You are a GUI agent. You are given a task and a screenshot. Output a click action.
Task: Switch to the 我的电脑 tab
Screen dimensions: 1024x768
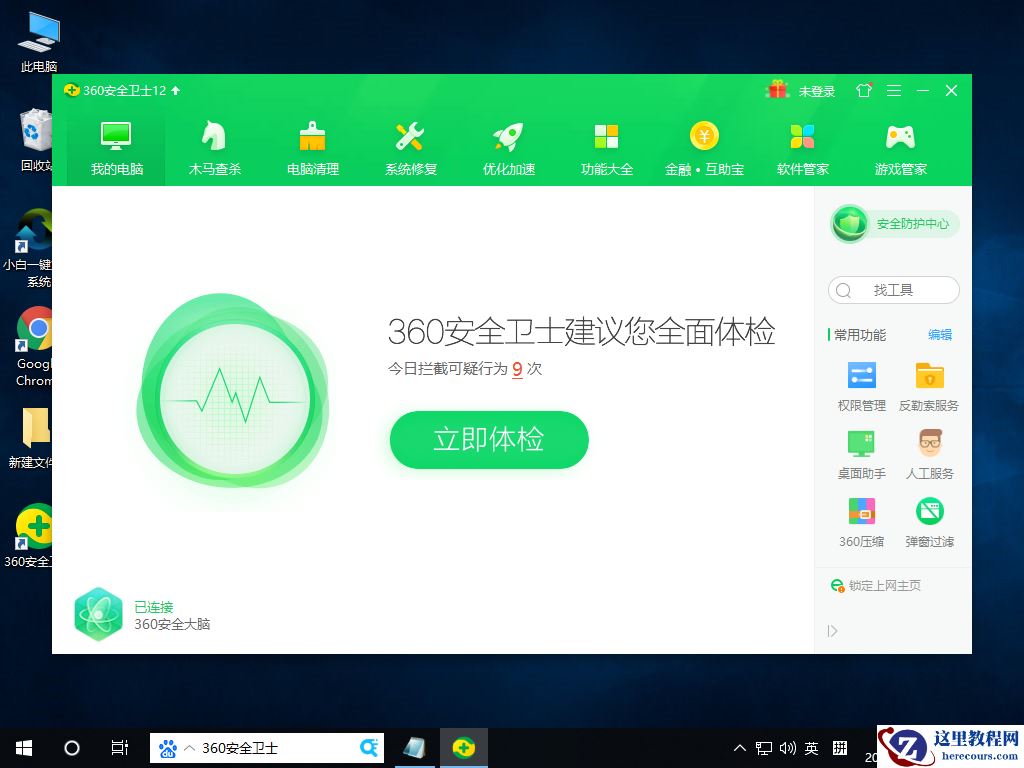[x=114, y=145]
